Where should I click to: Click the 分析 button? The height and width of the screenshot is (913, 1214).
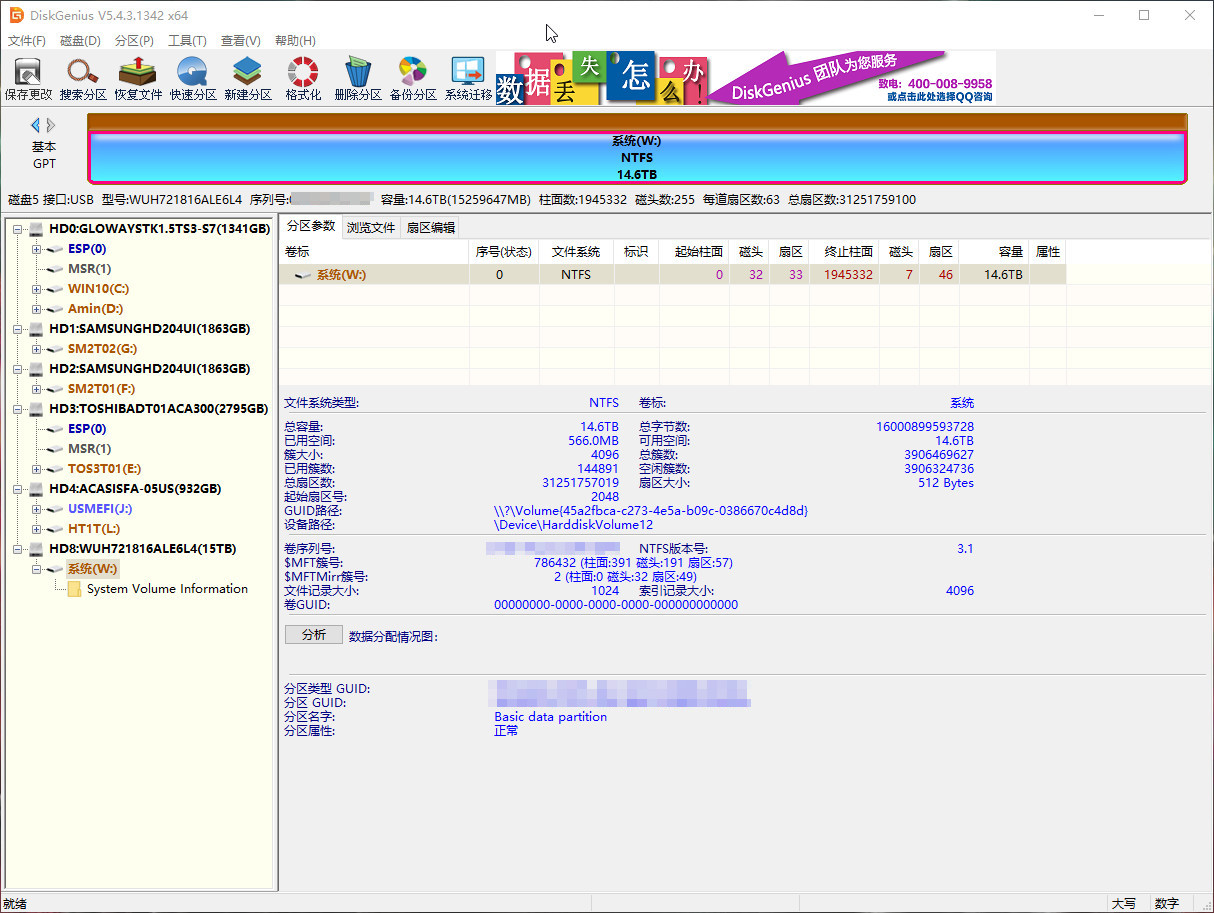(x=313, y=635)
